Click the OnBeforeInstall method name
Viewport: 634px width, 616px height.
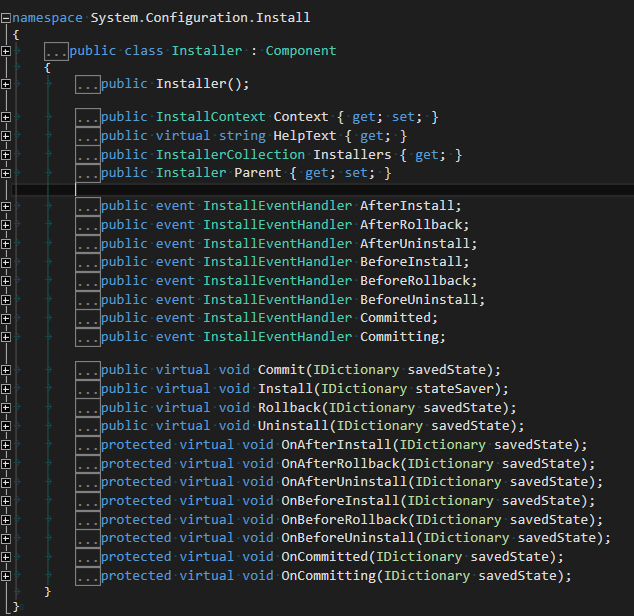pos(340,501)
